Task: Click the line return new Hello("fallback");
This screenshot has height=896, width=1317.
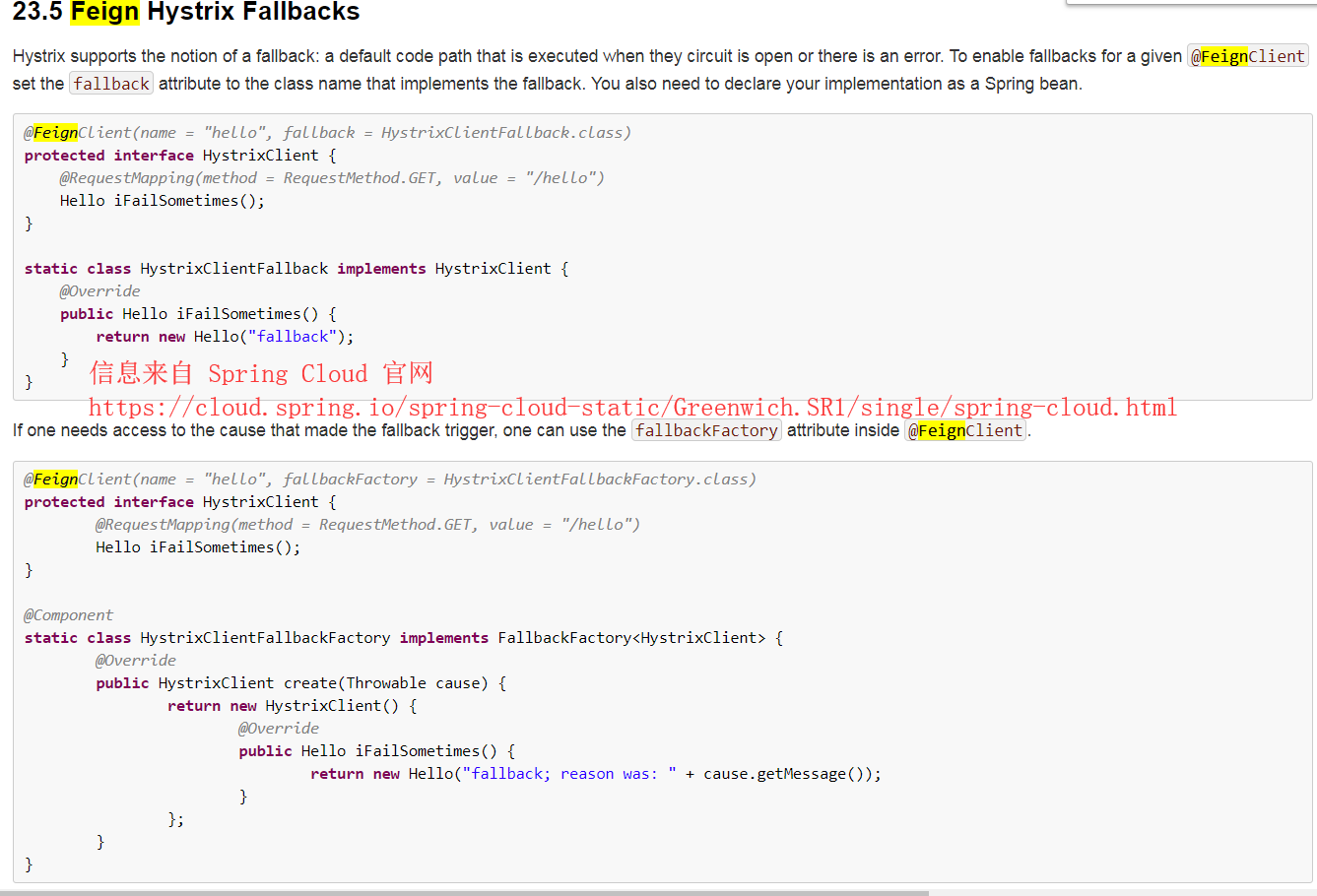Action: click(225, 337)
